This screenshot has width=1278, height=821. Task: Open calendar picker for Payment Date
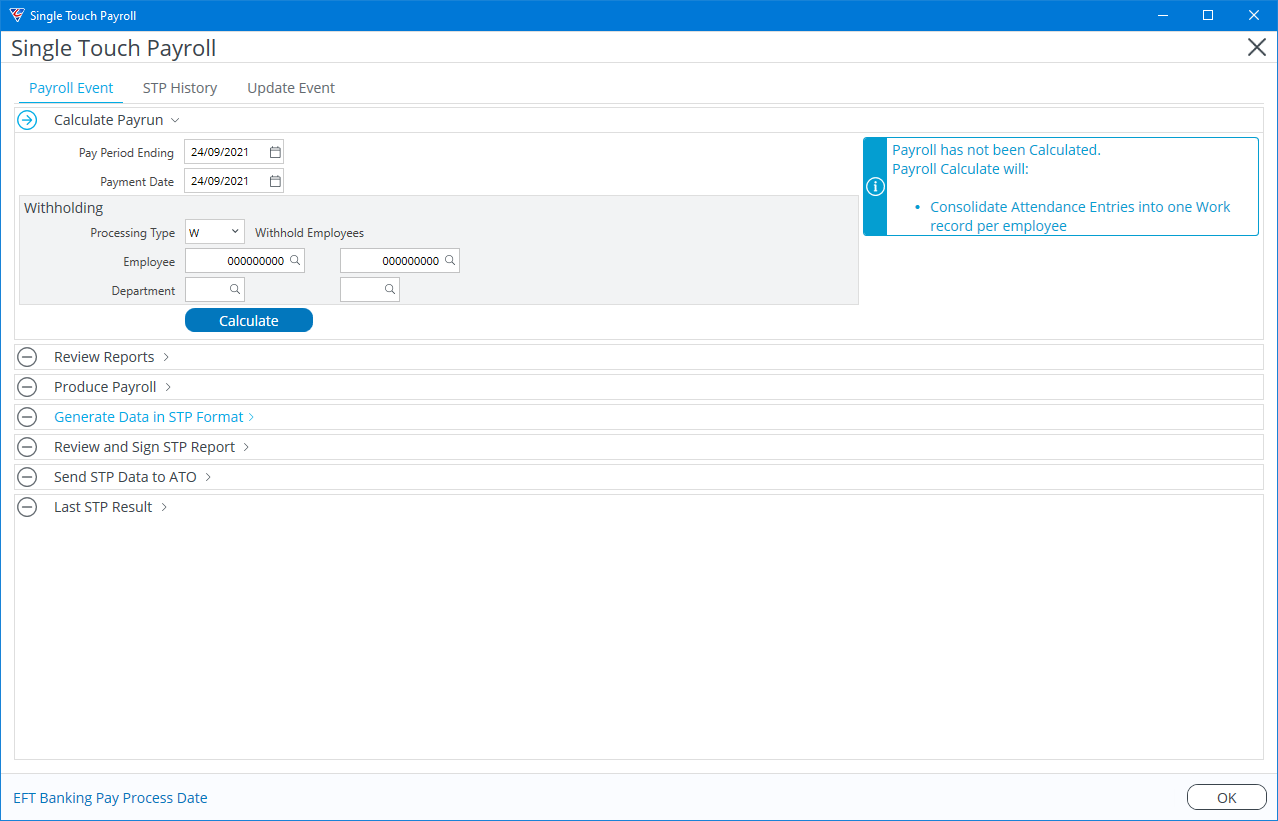tap(275, 181)
